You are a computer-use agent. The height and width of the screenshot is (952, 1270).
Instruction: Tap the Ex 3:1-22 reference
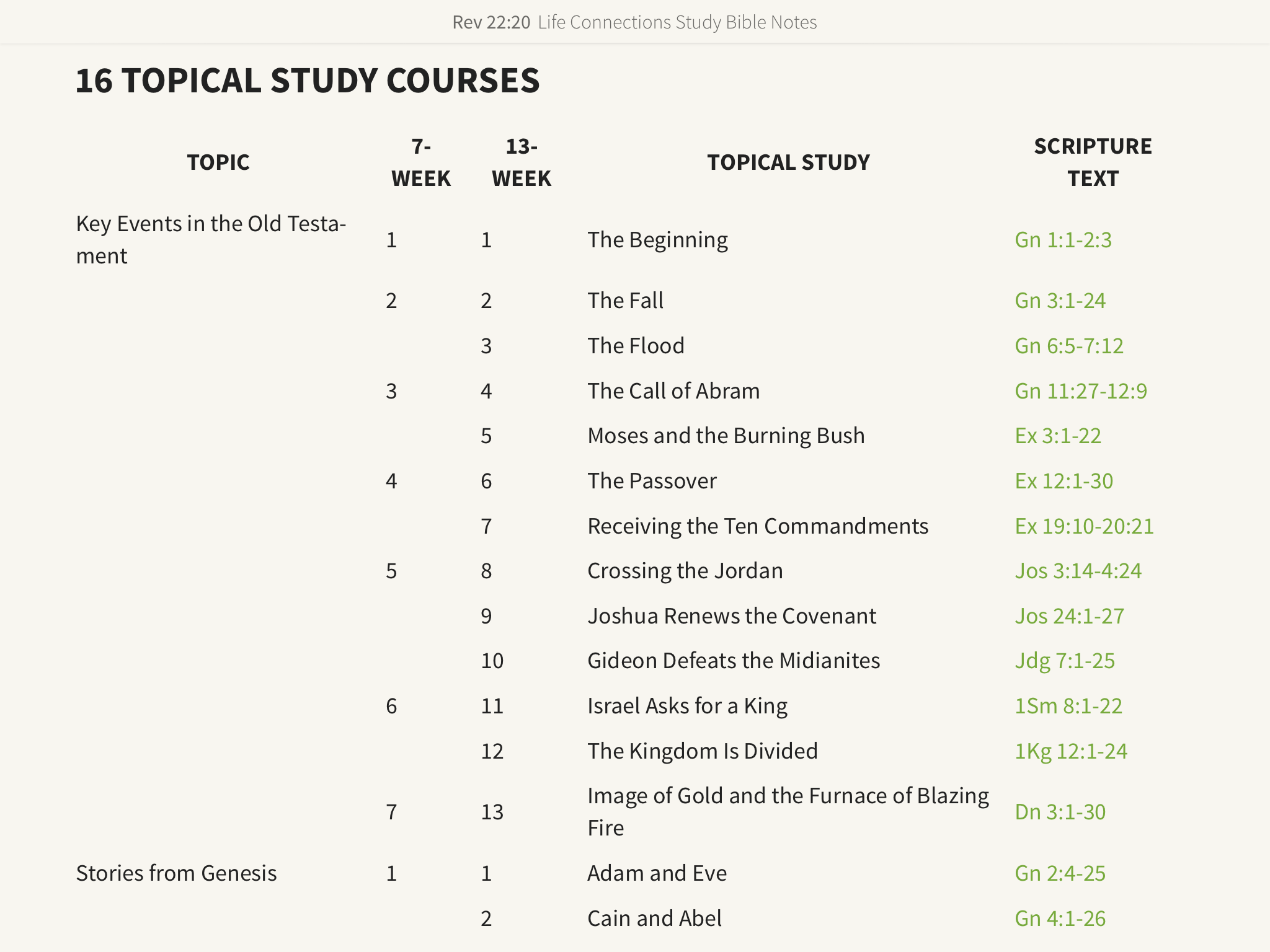tap(1058, 436)
